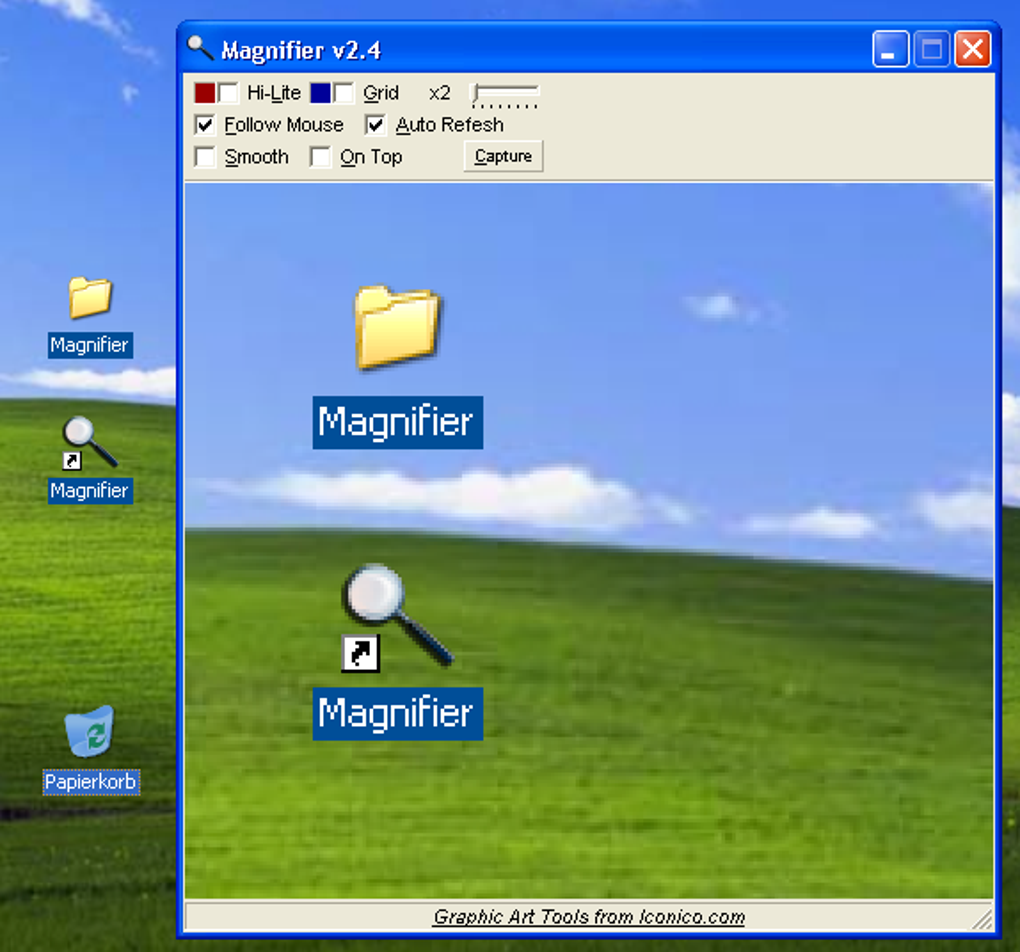Click the magnifier icon in the title bar
1020x952 pixels.
[x=200, y=48]
